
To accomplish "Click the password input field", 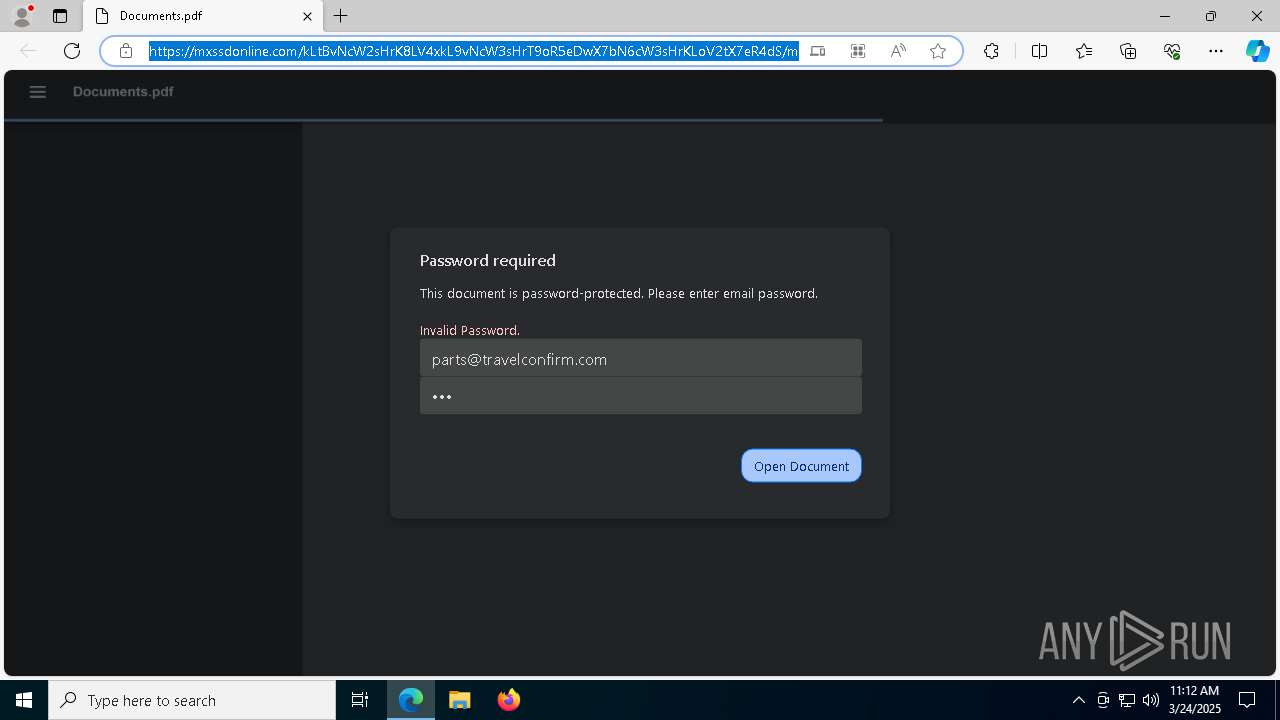I will (x=641, y=396).
